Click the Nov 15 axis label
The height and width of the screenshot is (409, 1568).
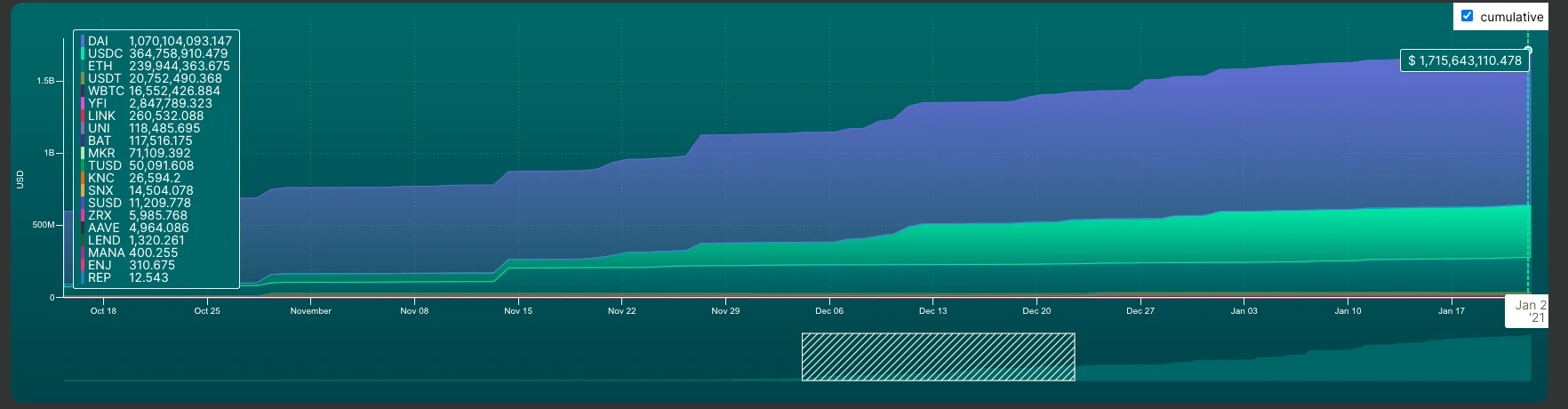click(x=518, y=311)
